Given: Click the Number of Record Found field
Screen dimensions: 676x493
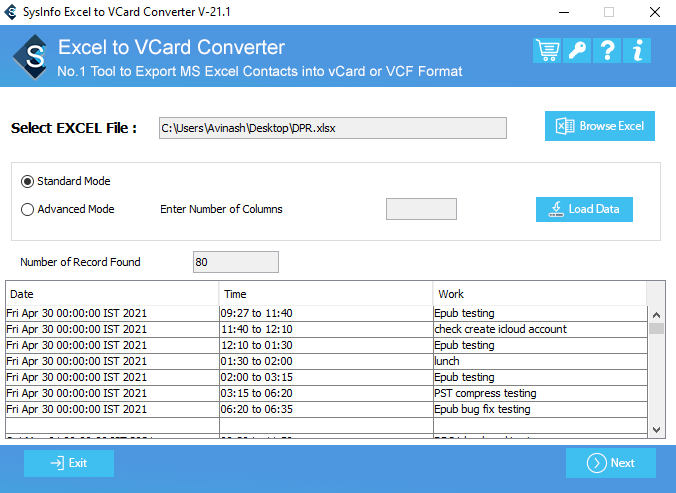Looking at the screenshot, I should point(236,262).
